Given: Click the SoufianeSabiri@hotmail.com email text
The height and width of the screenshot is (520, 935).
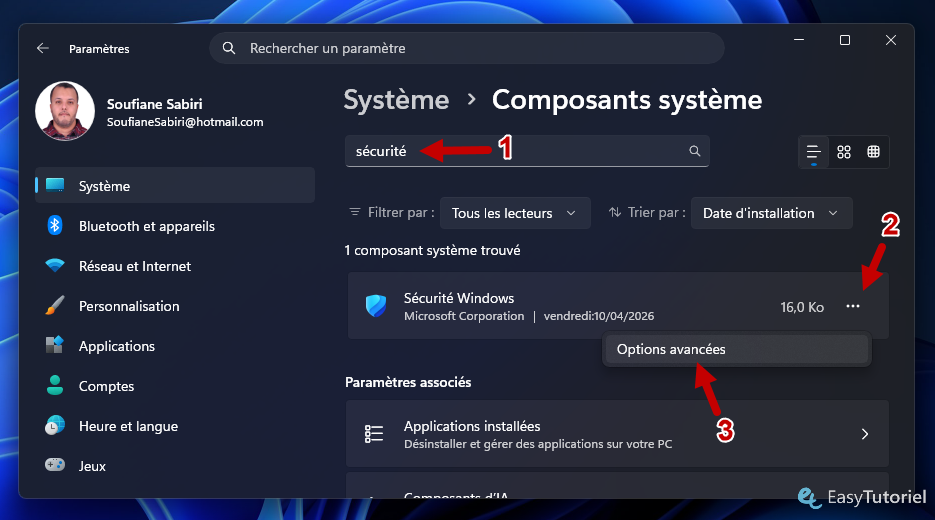Looking at the screenshot, I should click(x=185, y=122).
